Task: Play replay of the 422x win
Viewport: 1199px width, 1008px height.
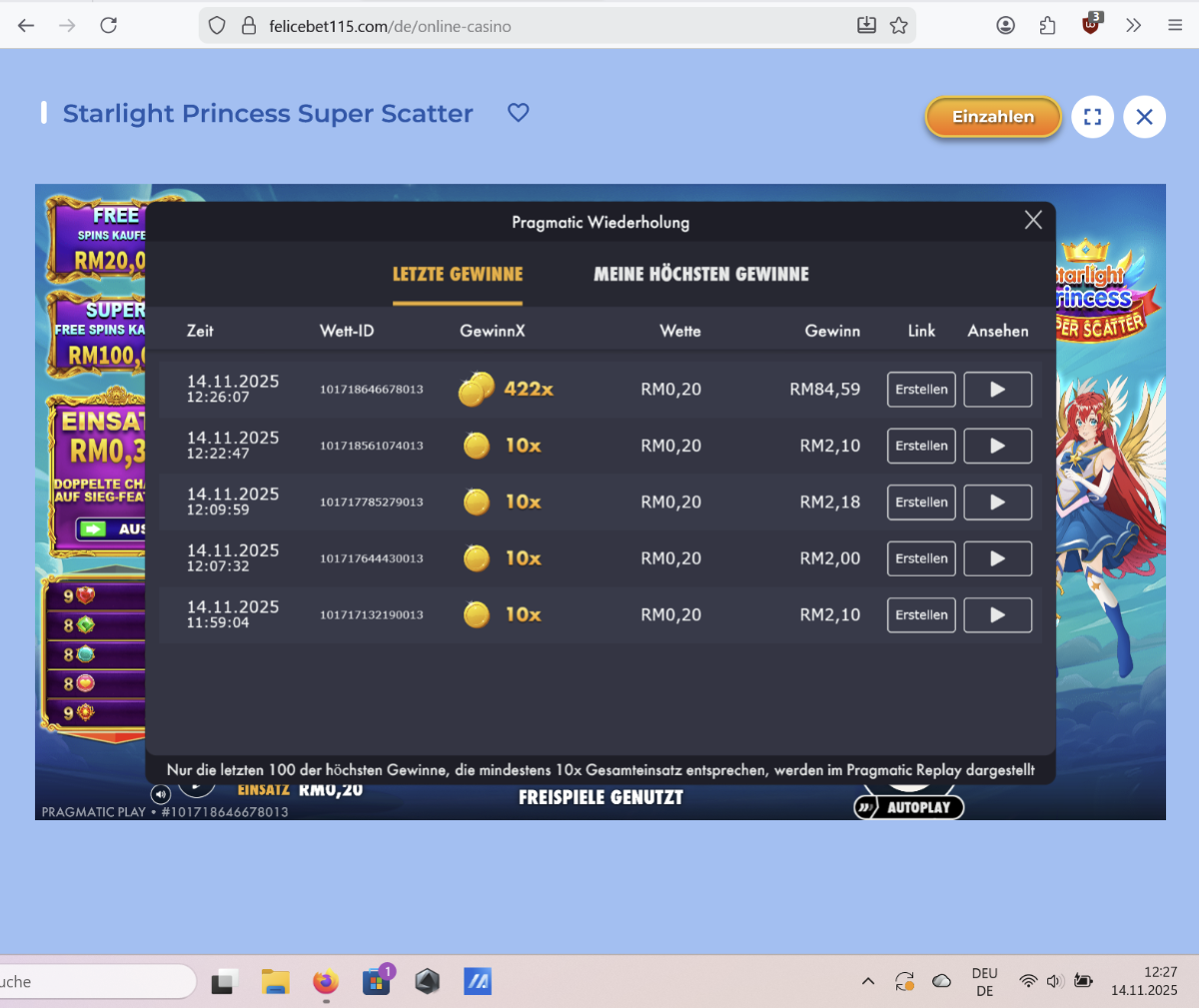Action: [997, 390]
